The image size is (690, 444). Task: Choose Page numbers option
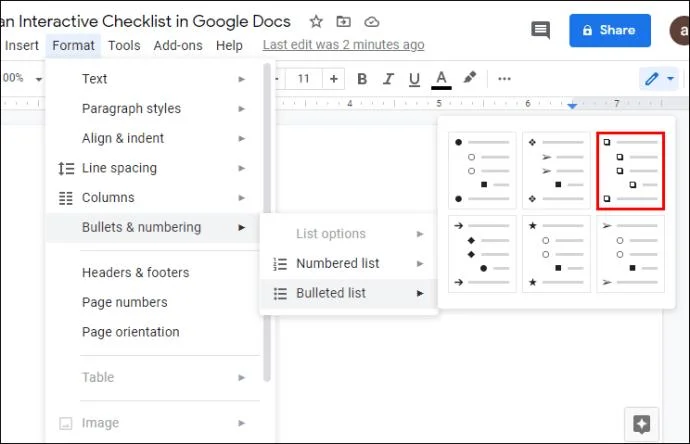[152, 302]
